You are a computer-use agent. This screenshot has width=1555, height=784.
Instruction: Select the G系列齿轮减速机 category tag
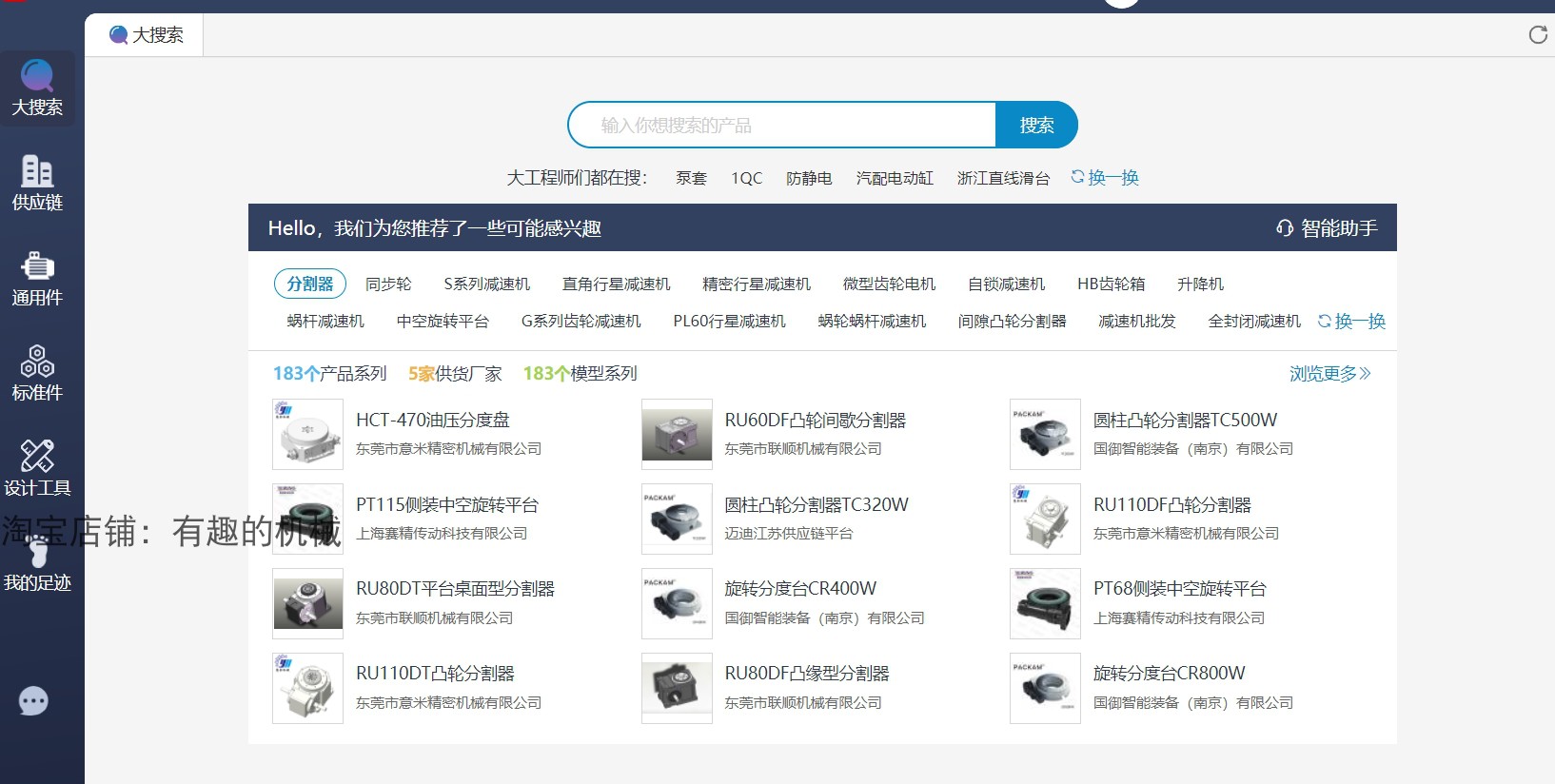581,321
